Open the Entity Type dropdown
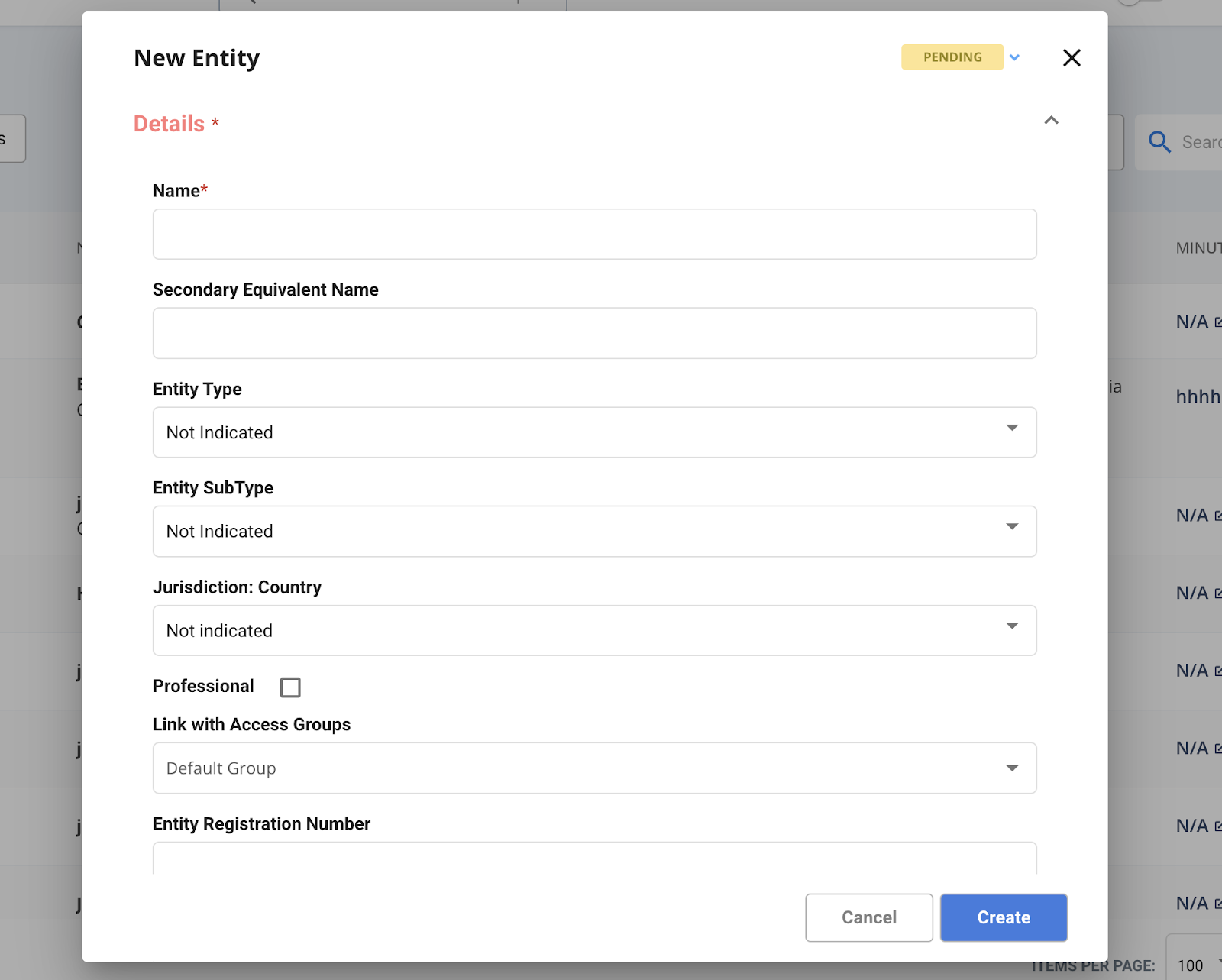Image resolution: width=1222 pixels, height=980 pixels. coord(594,432)
